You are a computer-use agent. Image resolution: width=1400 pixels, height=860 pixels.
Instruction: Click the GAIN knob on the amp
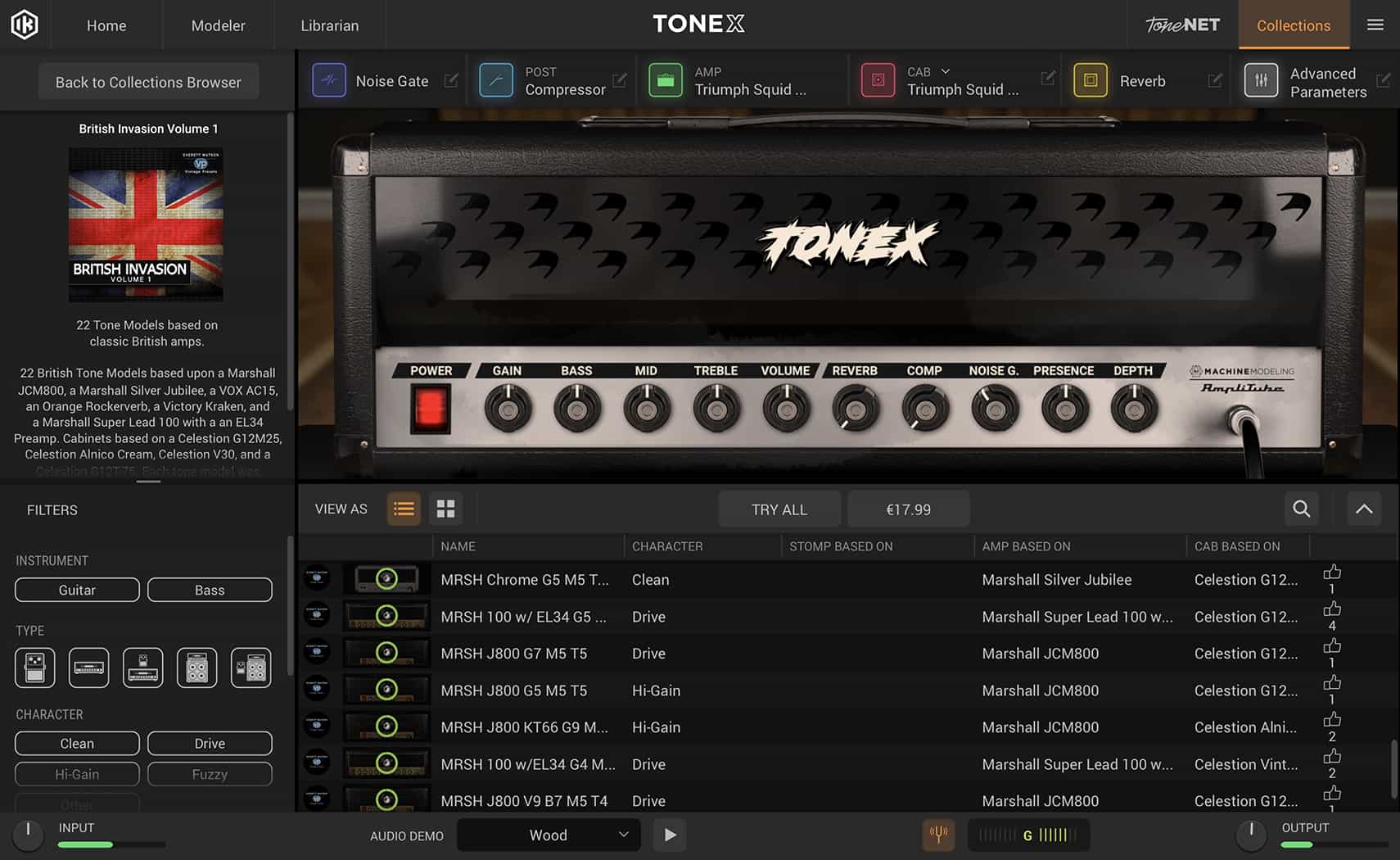pyautogui.click(x=508, y=408)
